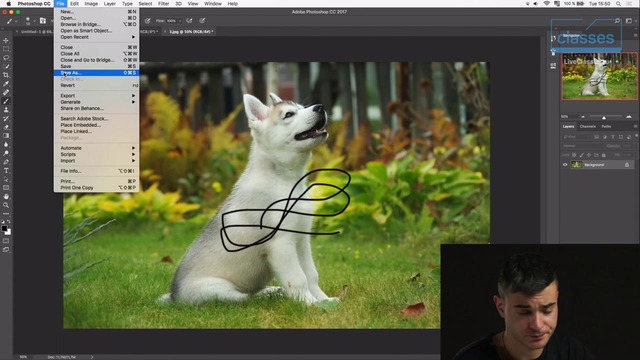The image size is (640, 360).
Task: Expand the Export submenu
Action: [96, 96]
